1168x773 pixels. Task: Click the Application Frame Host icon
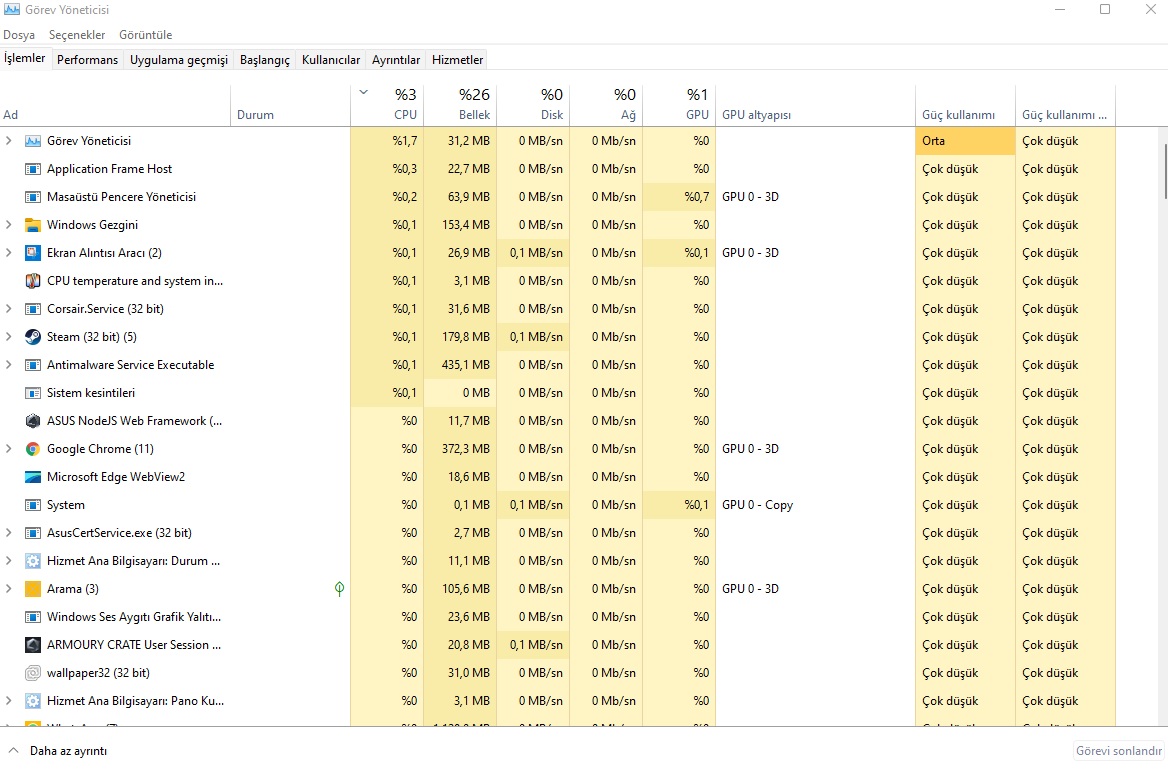pos(33,169)
